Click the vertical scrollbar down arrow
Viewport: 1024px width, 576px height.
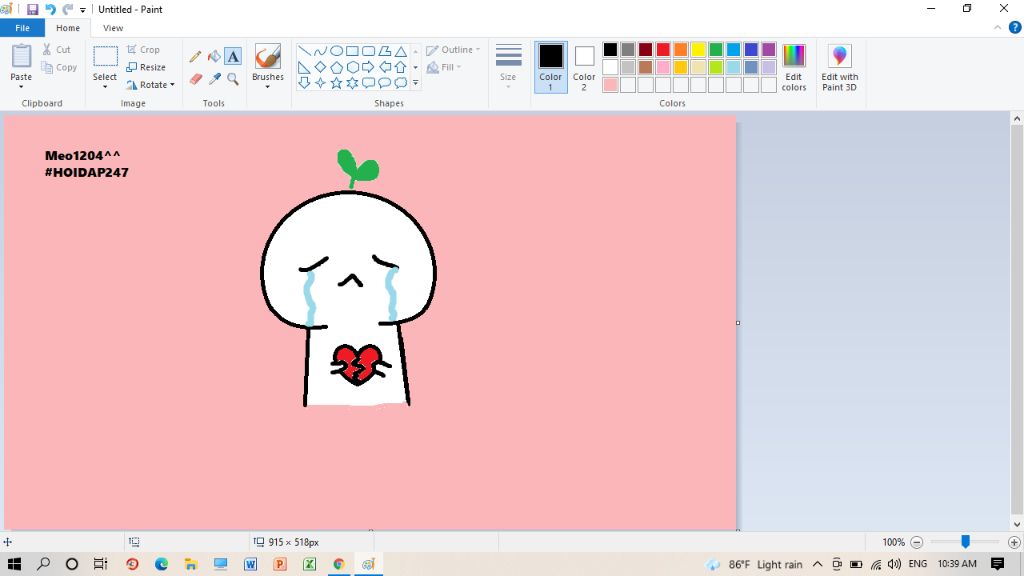point(1017,524)
